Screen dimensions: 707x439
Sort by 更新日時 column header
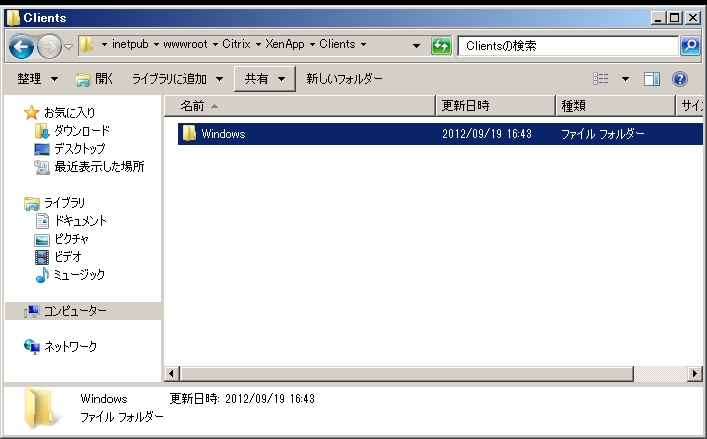494,105
